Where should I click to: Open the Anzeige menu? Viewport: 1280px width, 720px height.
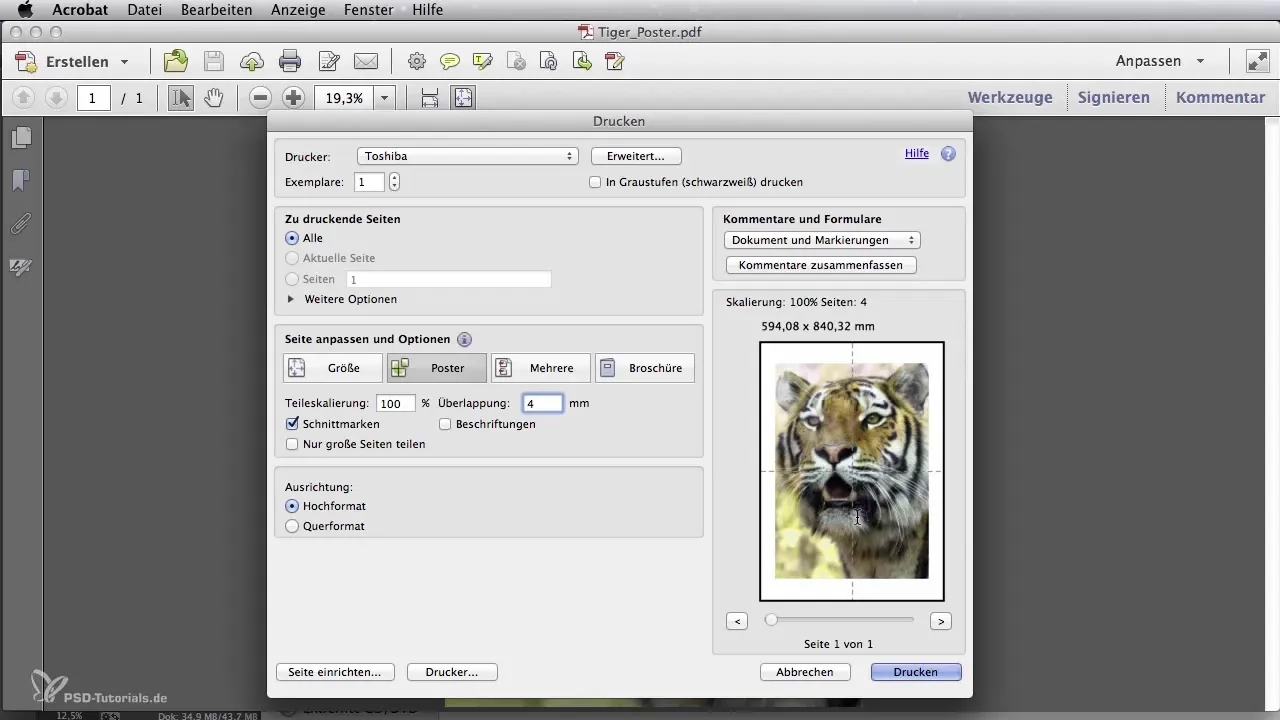coord(298,10)
